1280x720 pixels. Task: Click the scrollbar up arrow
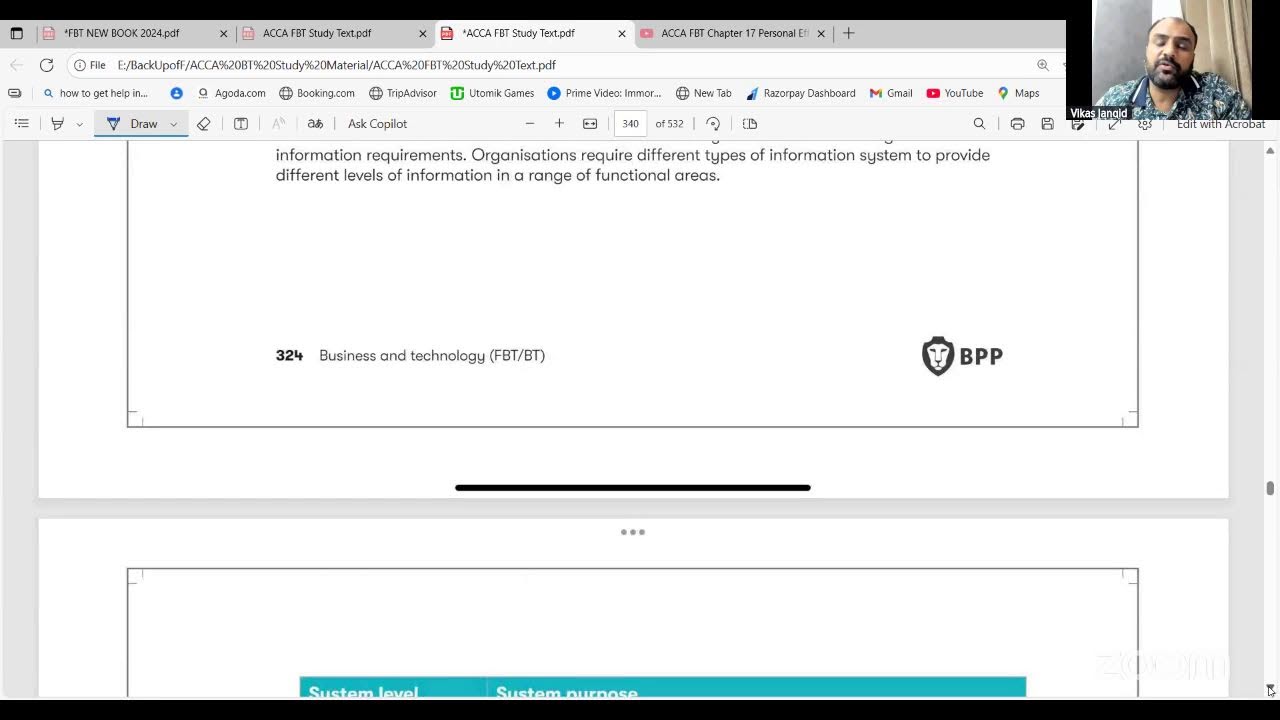1270,150
